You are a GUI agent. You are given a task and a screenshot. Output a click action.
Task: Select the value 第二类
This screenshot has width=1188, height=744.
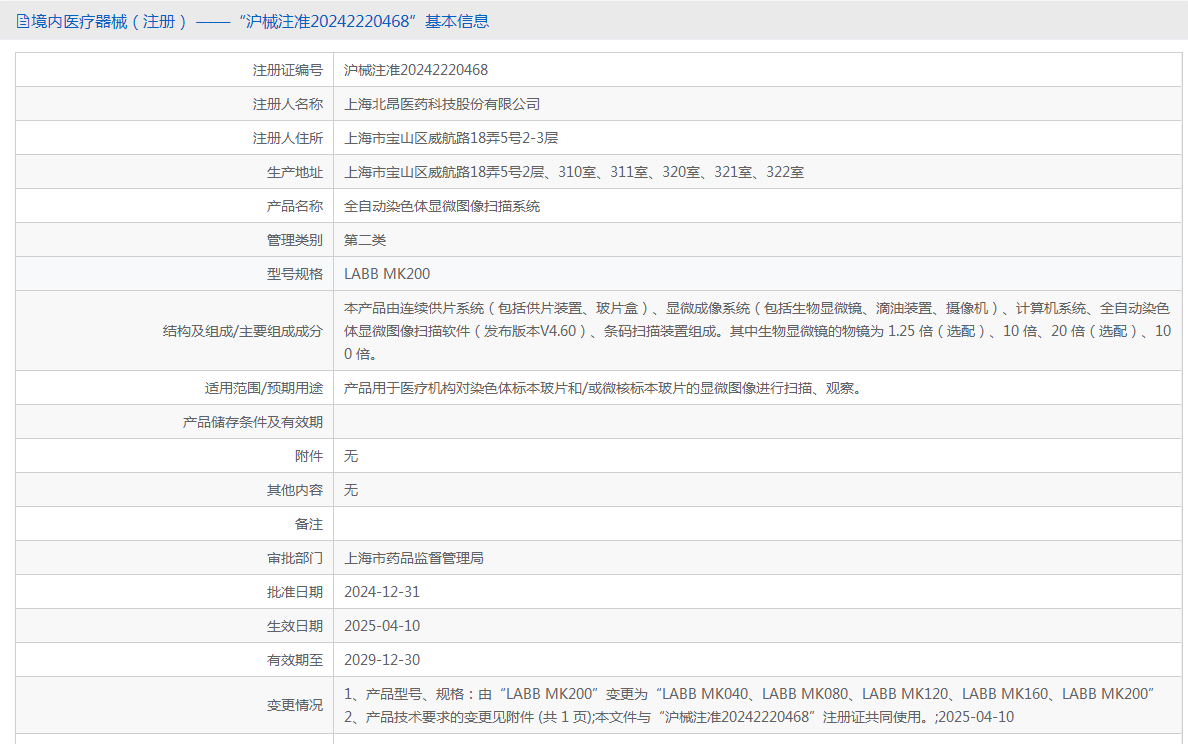tap(365, 240)
